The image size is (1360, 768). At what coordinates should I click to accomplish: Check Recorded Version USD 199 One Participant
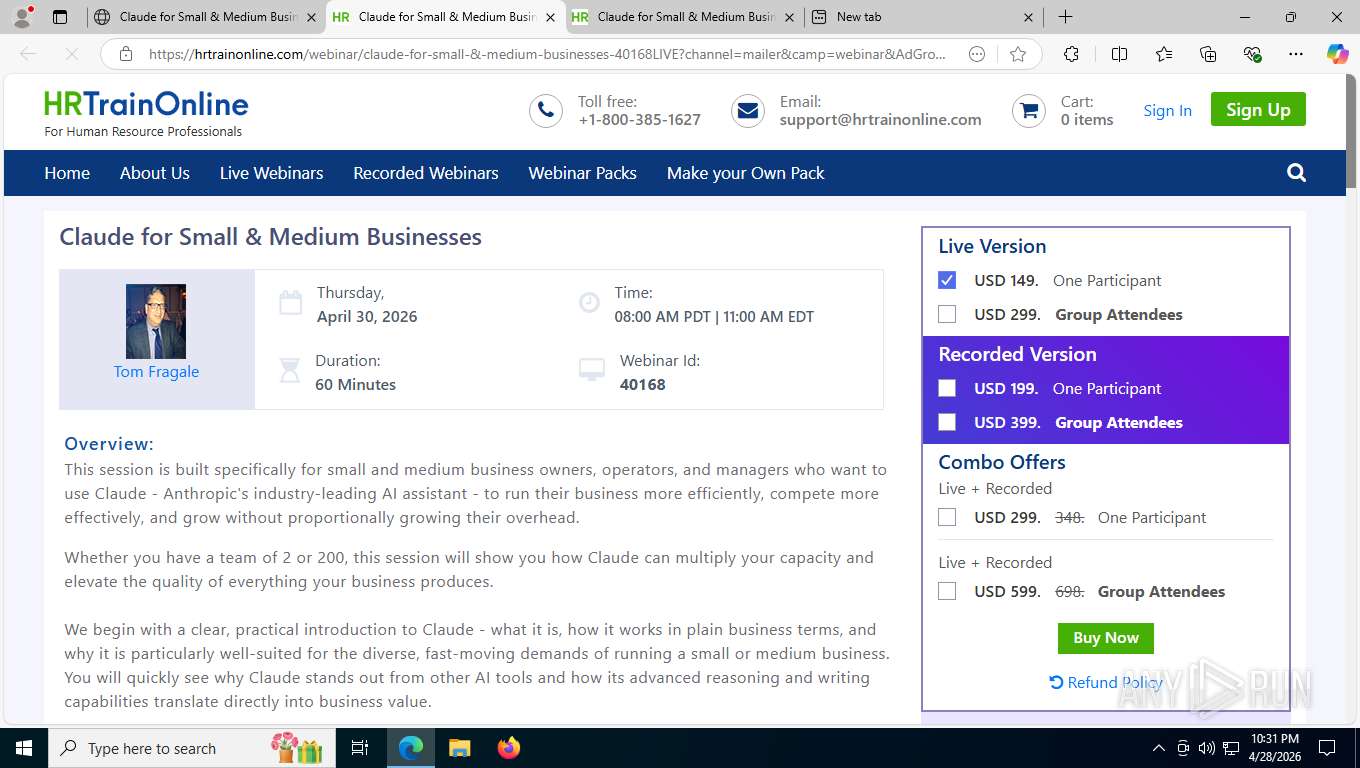947,388
